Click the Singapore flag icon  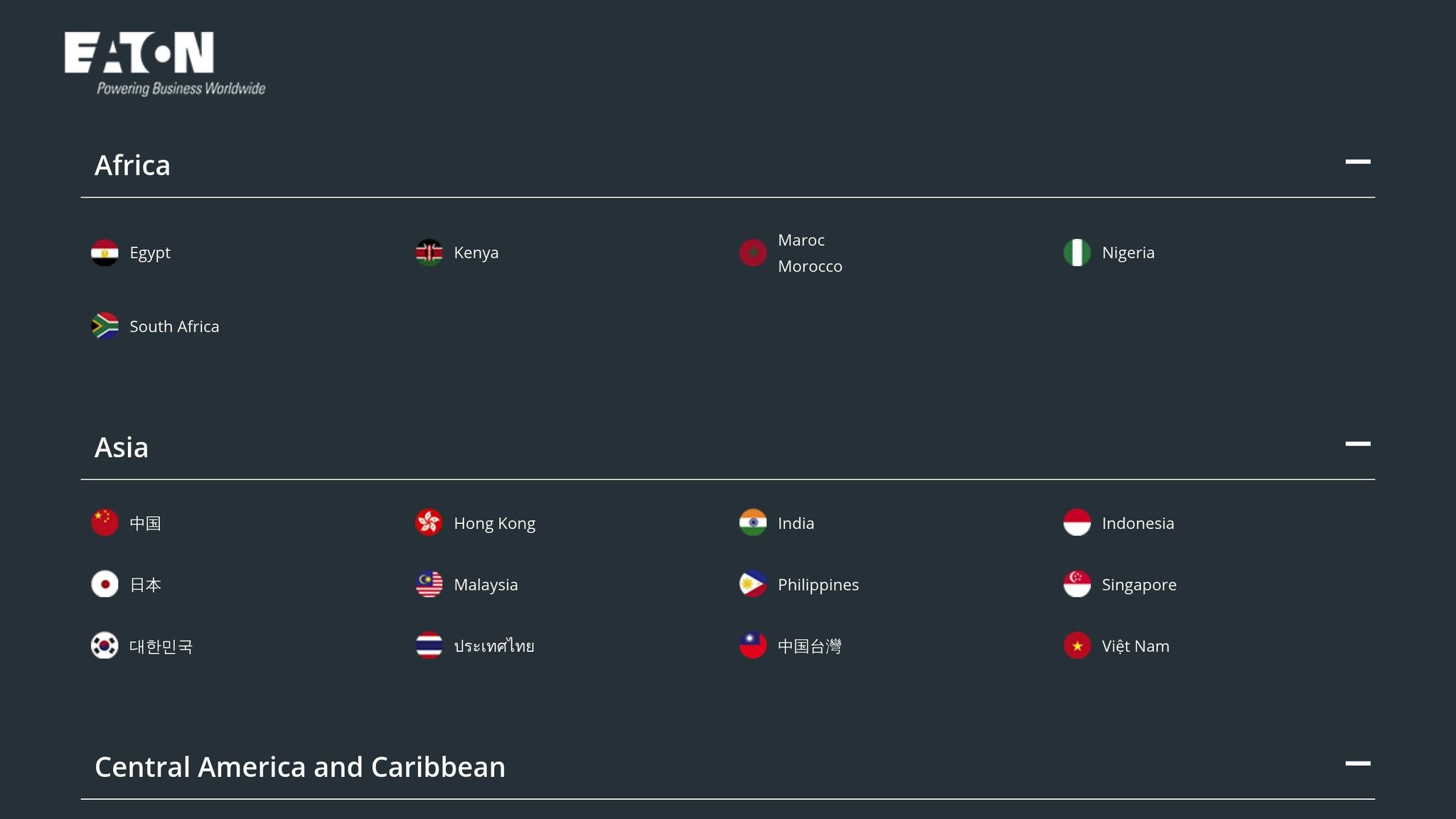coord(1076,584)
